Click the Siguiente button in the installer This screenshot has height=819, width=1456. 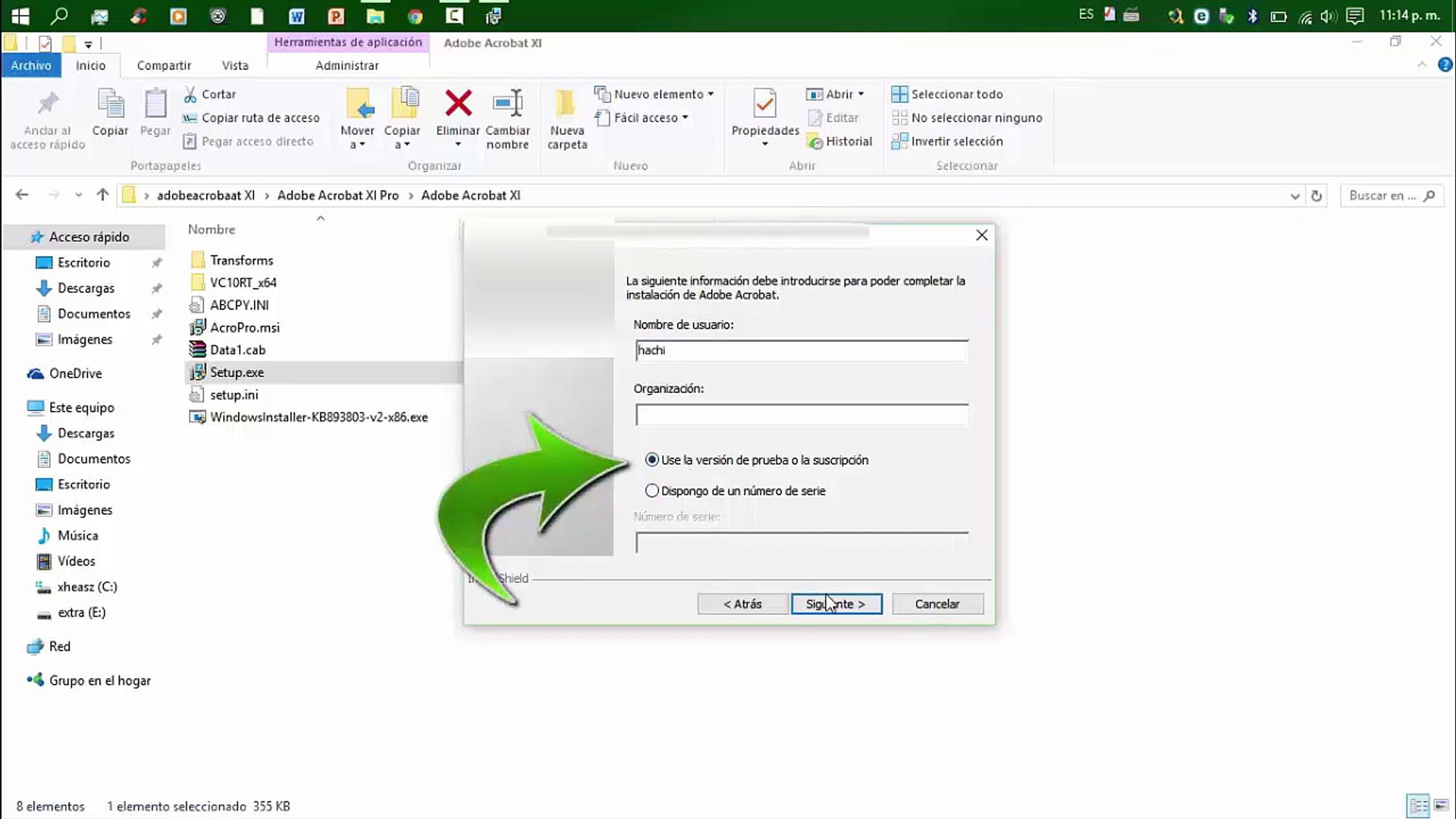836,604
